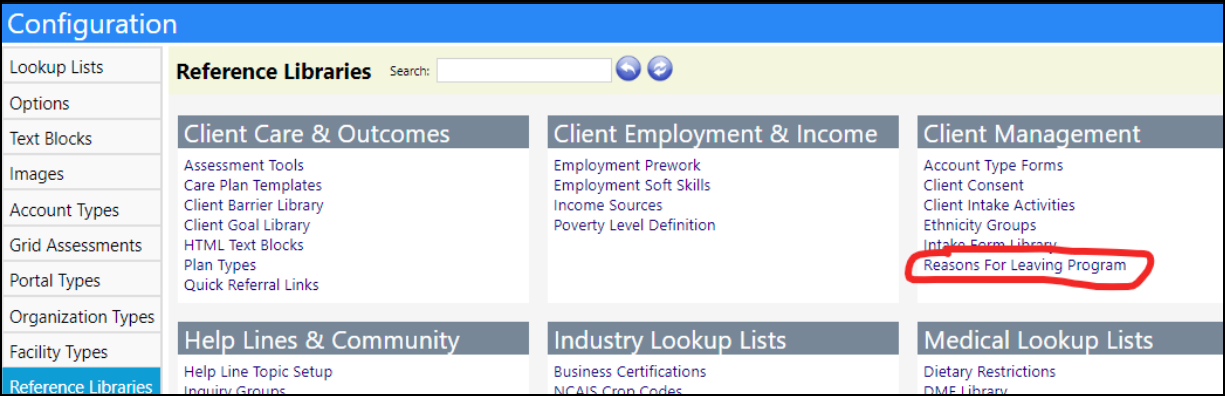Image resolution: width=1225 pixels, height=396 pixels.
Task: Open Assessment Tools link
Action: [x=244, y=165]
